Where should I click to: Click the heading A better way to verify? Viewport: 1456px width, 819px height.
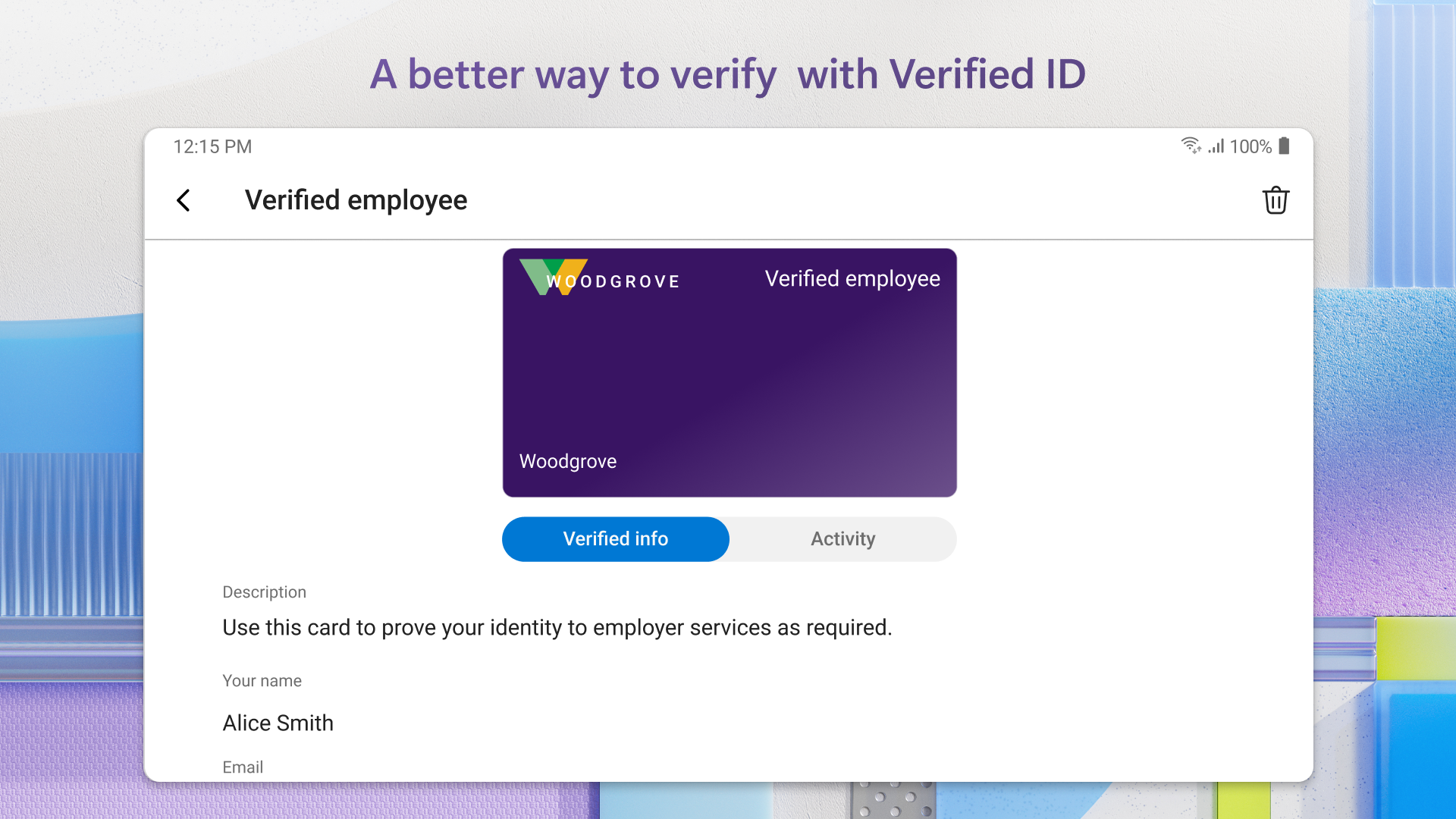tap(727, 74)
